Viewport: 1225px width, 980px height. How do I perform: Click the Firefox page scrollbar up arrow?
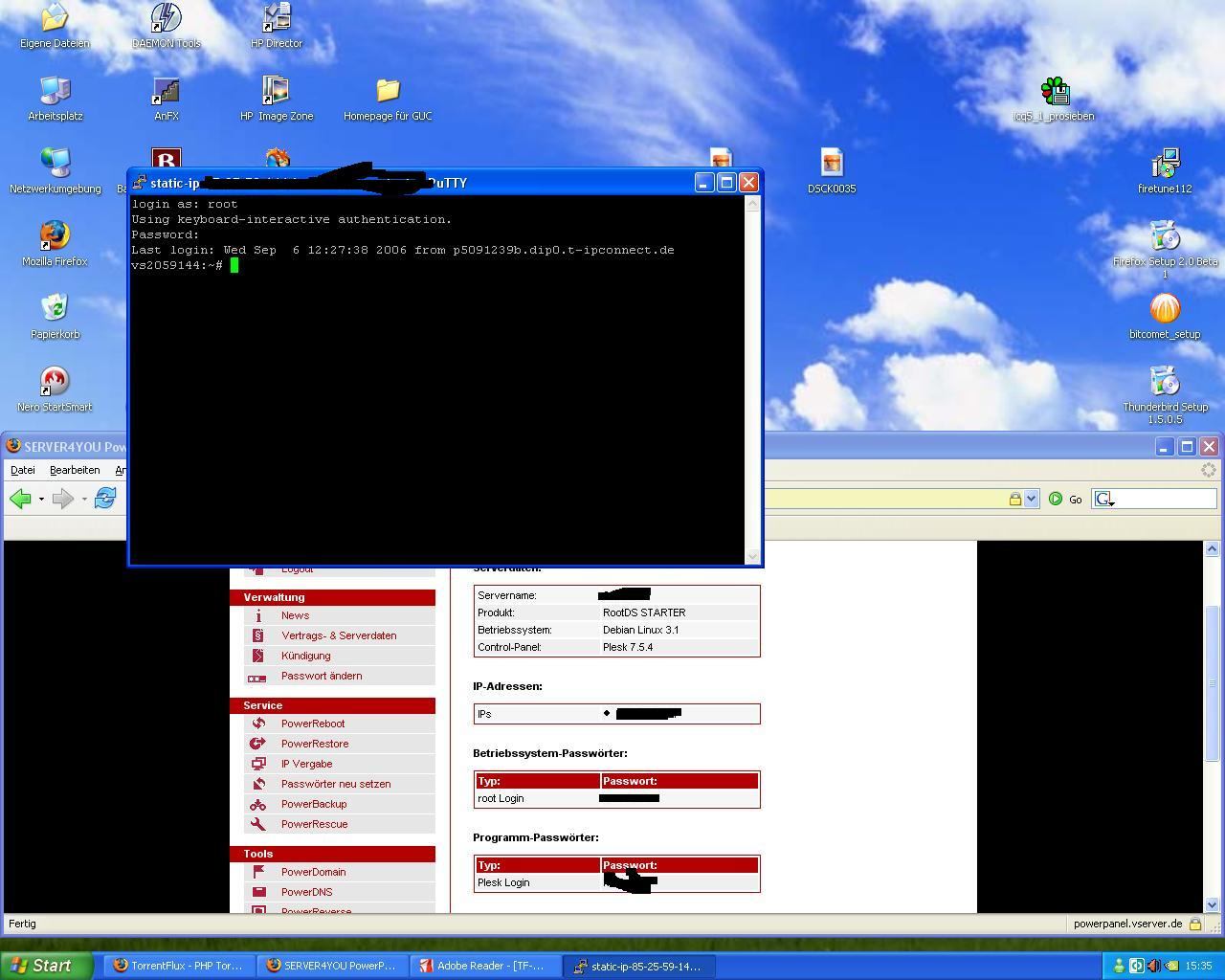coord(1212,548)
